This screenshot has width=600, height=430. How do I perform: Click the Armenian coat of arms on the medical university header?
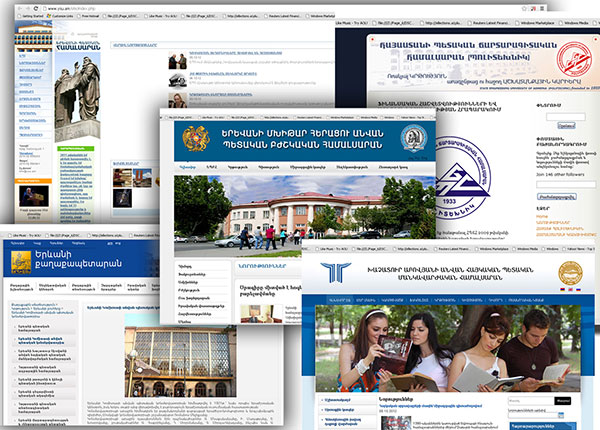(196, 138)
